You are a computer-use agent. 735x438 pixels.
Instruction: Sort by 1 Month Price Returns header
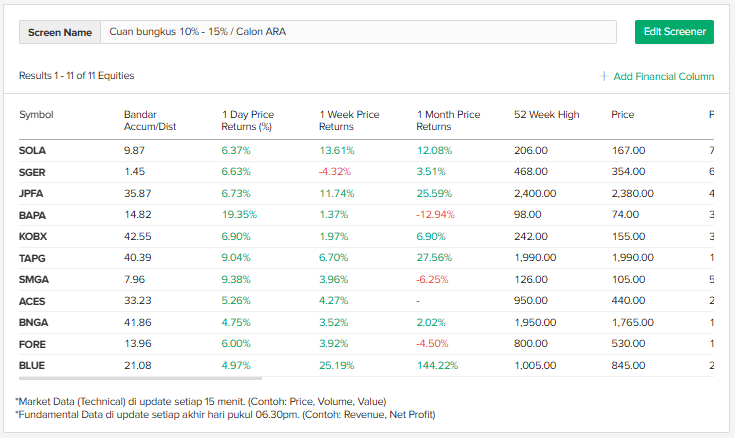448,121
